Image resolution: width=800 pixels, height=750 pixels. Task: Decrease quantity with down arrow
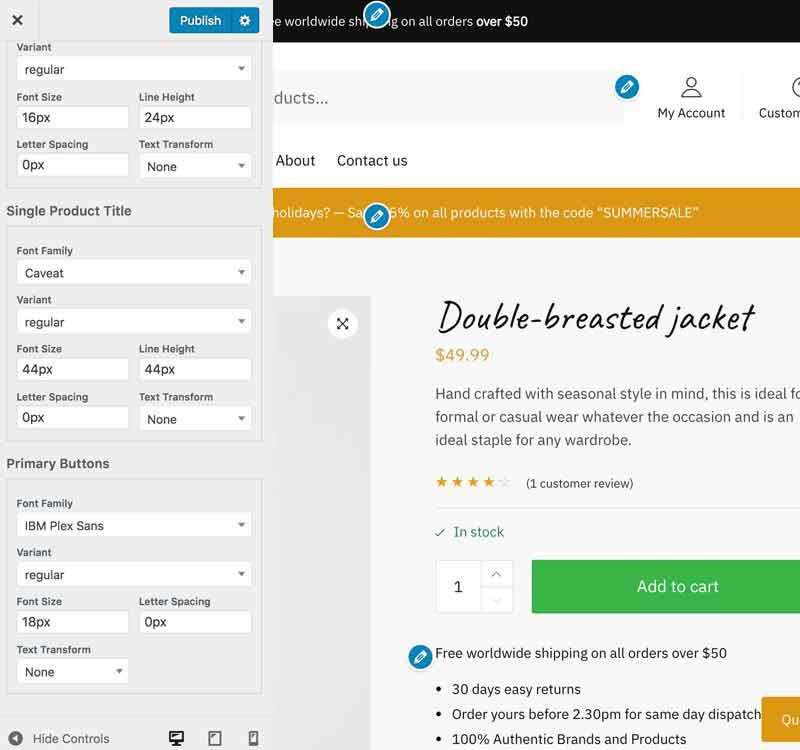click(x=496, y=599)
